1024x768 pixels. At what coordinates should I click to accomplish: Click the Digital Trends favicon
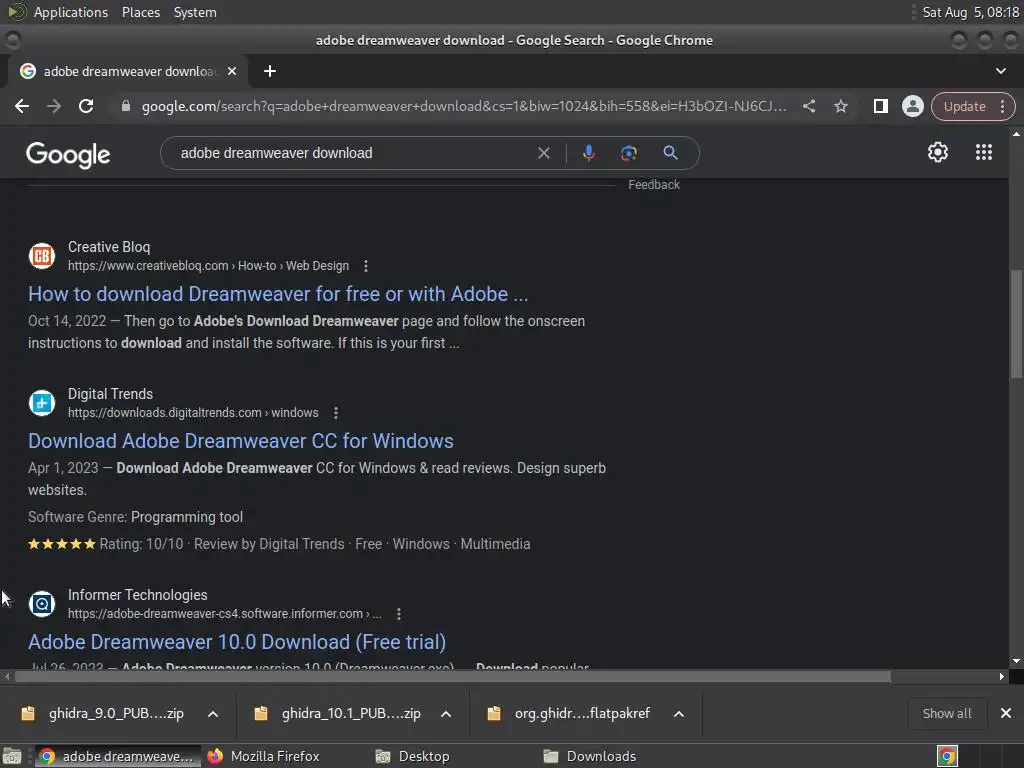click(x=42, y=403)
